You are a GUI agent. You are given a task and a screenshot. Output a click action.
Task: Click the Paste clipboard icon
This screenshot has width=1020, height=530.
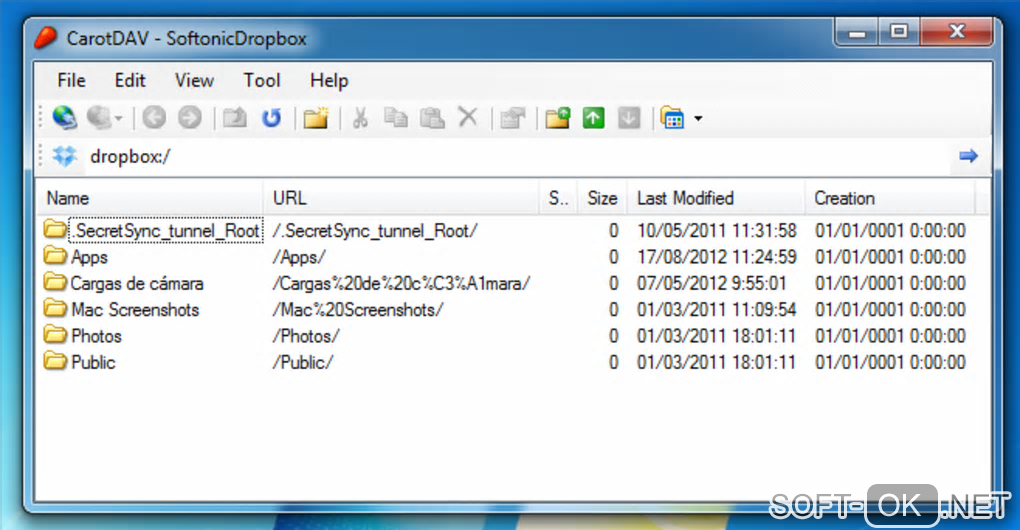(432, 118)
